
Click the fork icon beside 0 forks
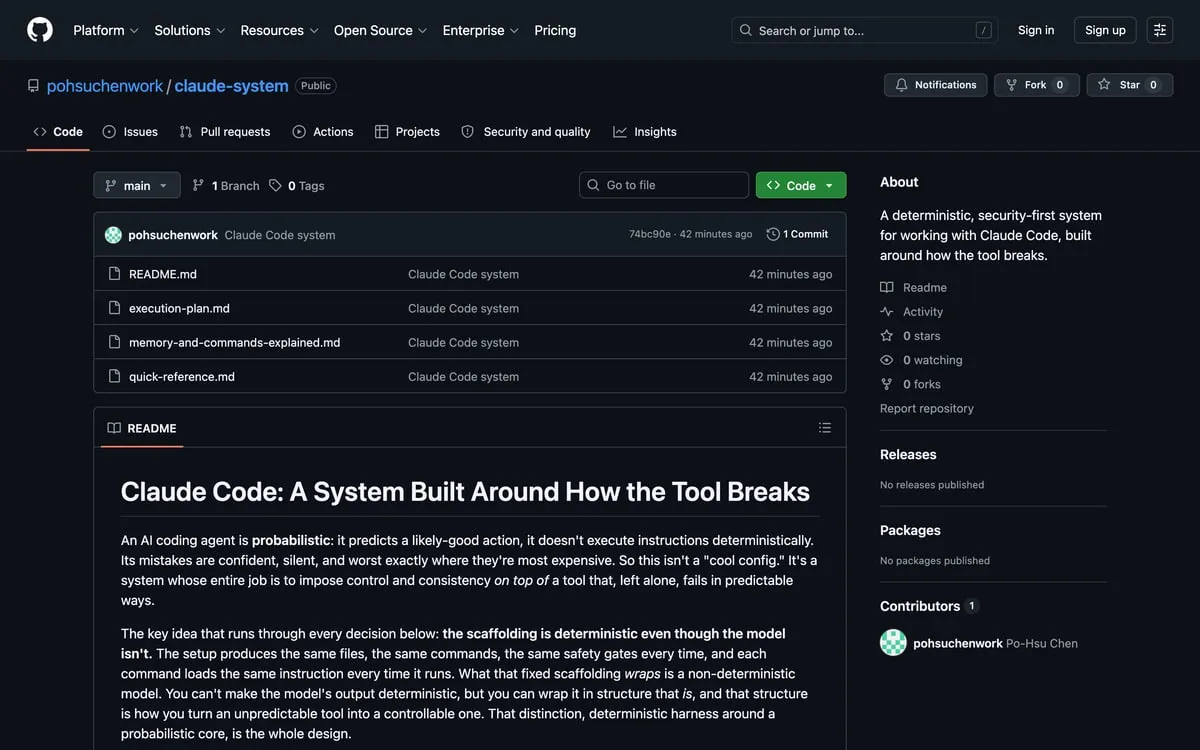coord(887,384)
